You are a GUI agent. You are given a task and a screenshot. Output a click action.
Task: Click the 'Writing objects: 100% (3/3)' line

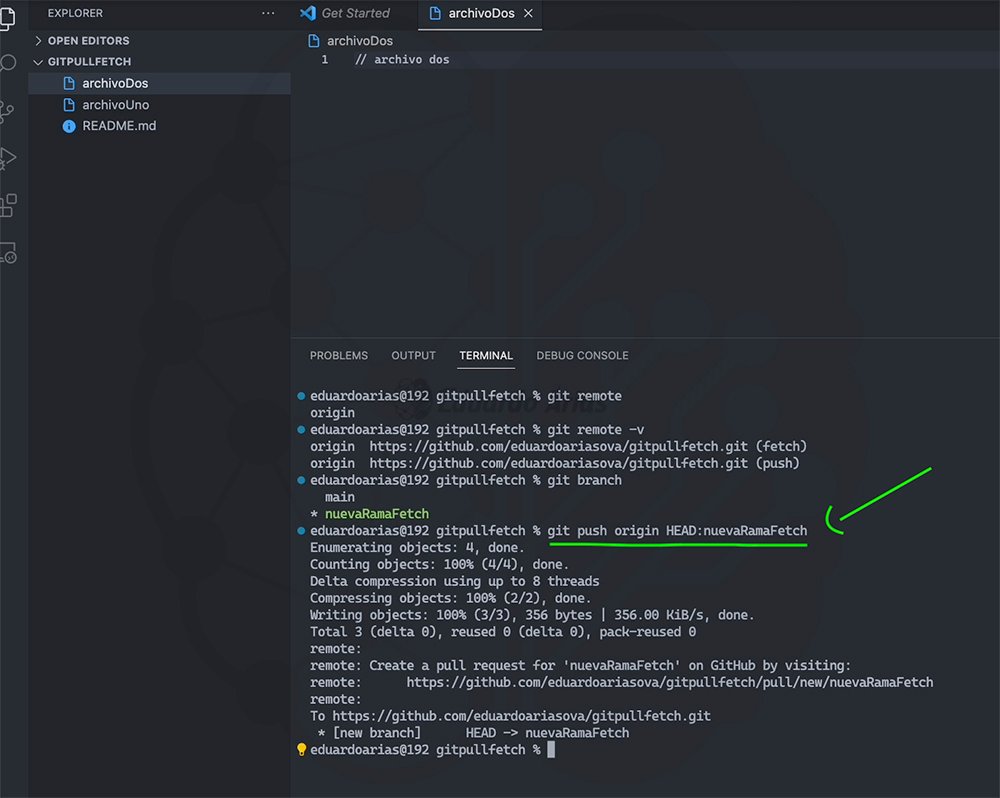click(532, 615)
